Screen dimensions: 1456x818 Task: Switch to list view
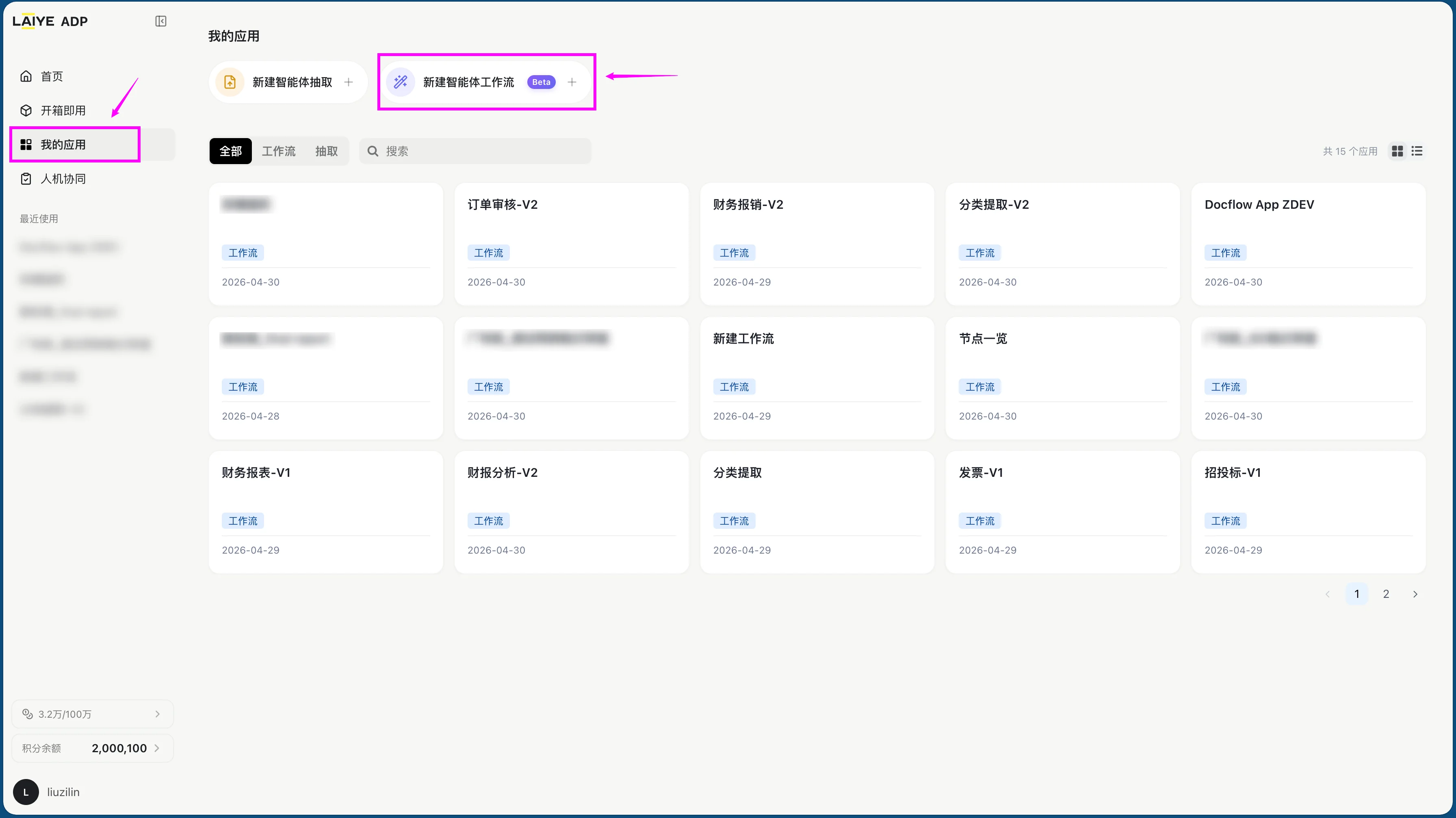tap(1417, 151)
